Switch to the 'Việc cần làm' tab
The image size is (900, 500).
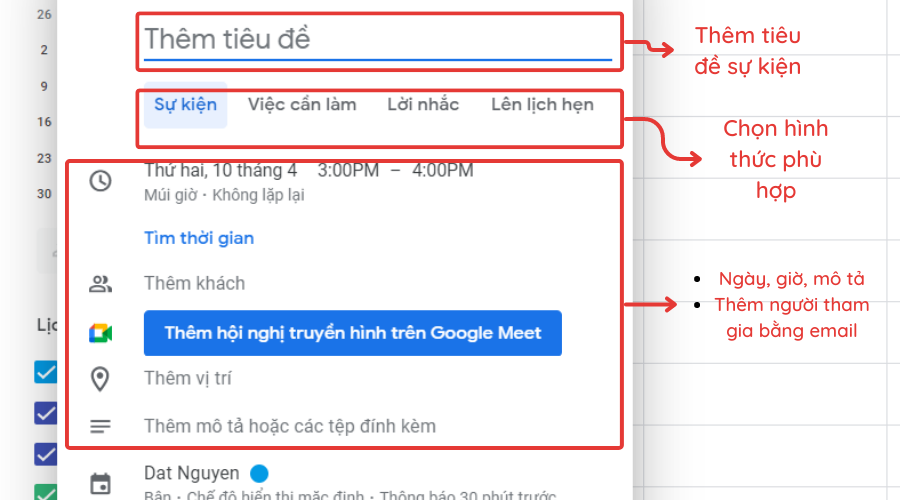click(x=302, y=105)
